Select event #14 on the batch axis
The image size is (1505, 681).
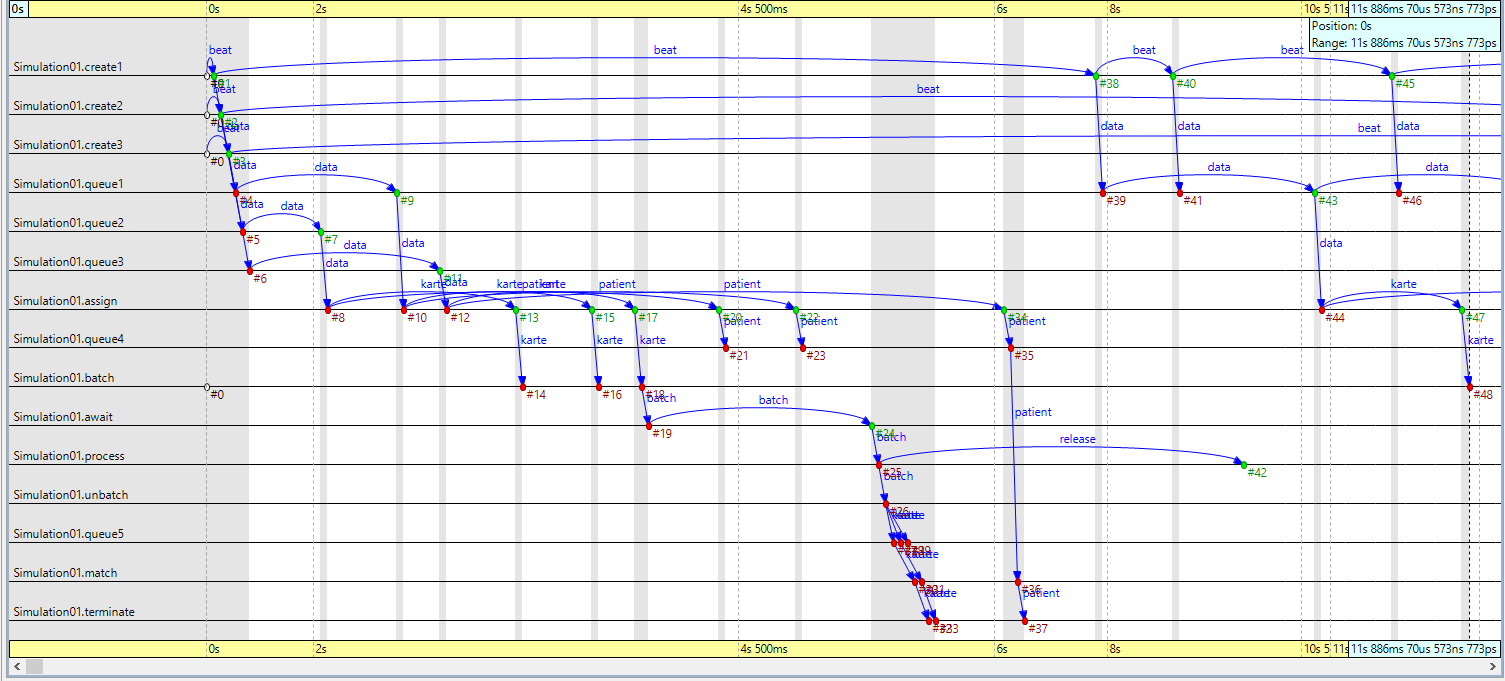click(x=523, y=387)
